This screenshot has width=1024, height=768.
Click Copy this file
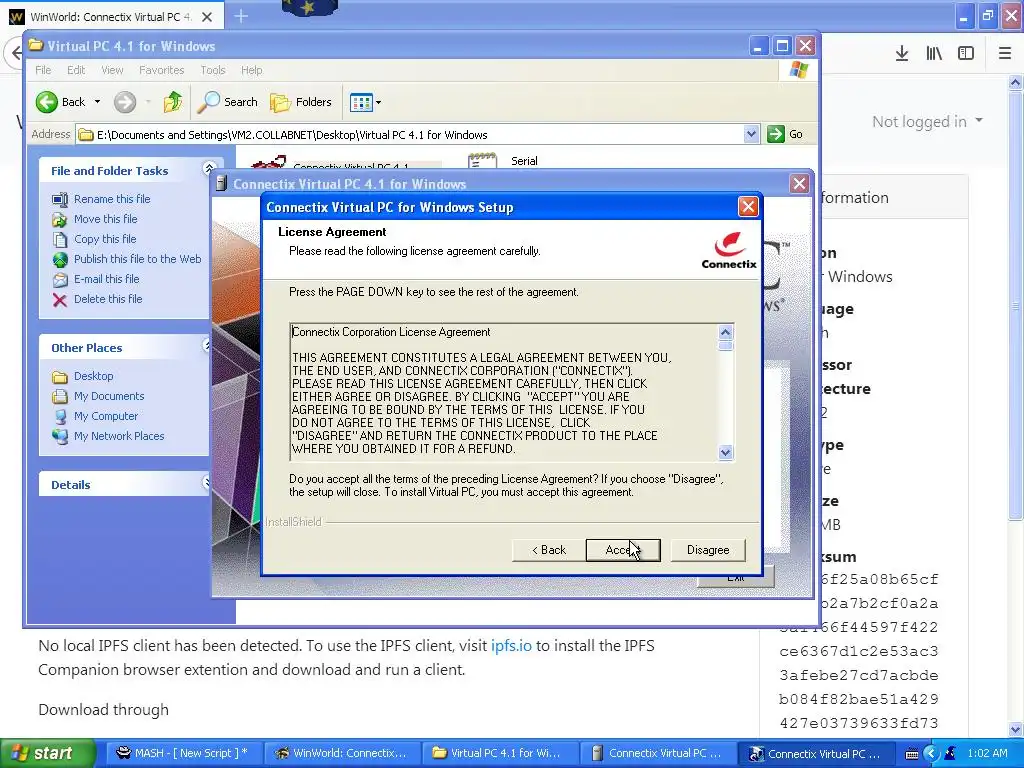pos(104,239)
